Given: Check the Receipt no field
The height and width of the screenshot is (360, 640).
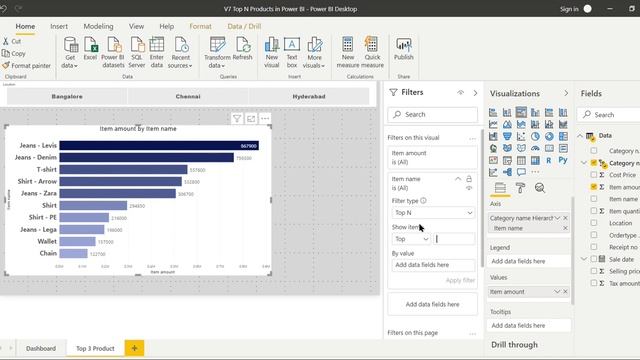Looking at the screenshot, I should [594, 247].
